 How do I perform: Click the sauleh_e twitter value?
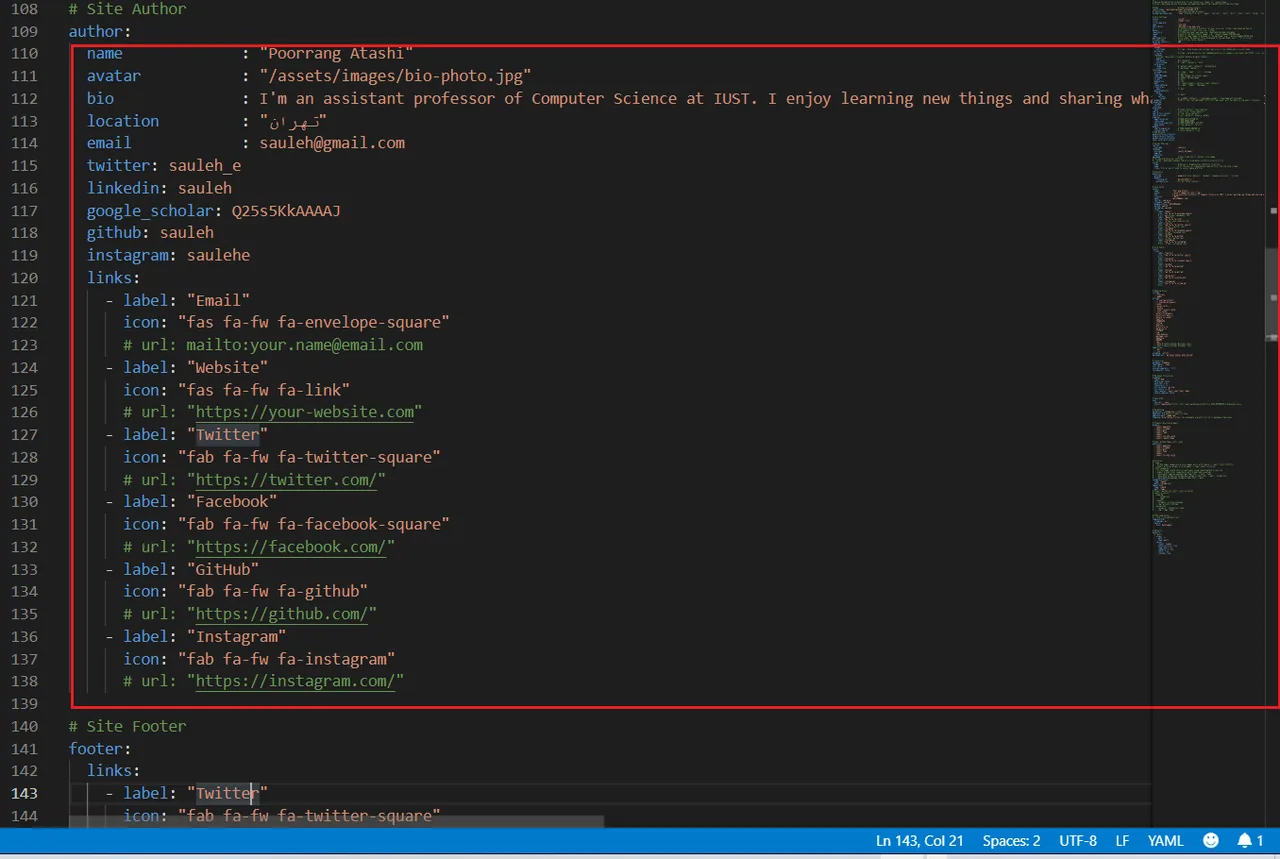pos(205,165)
